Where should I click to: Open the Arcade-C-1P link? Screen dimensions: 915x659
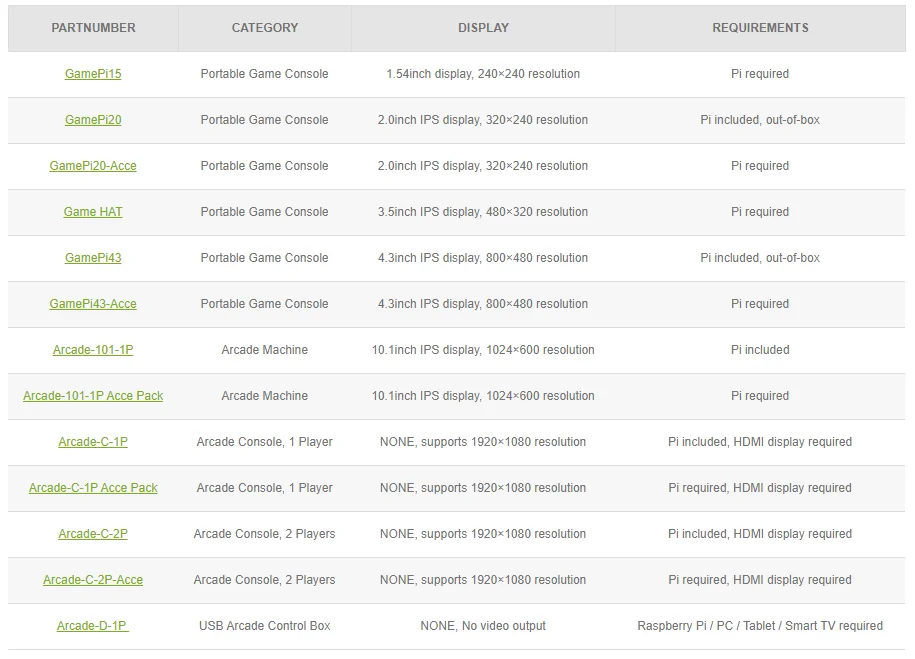(x=93, y=442)
